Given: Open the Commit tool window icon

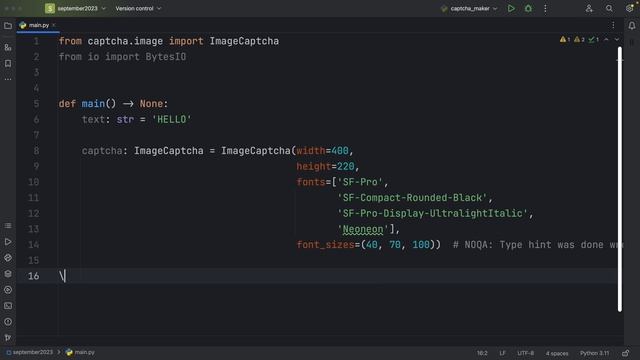Looking at the screenshot, I should click(x=8, y=47).
